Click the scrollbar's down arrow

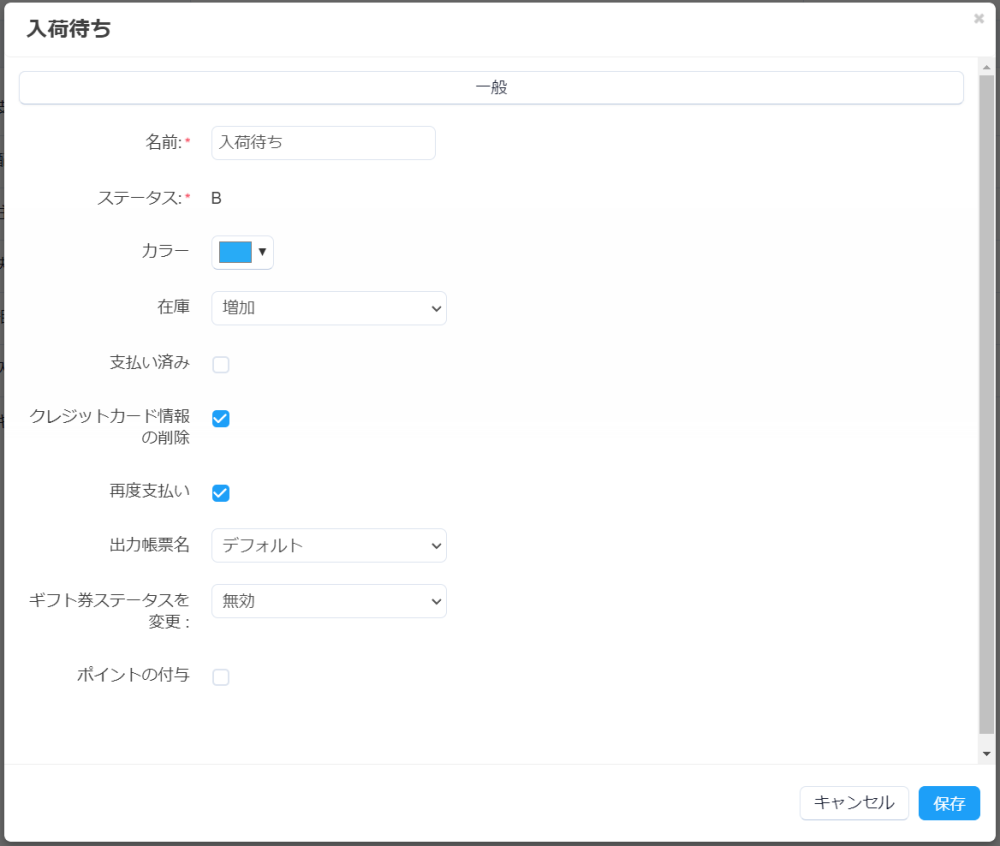click(x=987, y=753)
